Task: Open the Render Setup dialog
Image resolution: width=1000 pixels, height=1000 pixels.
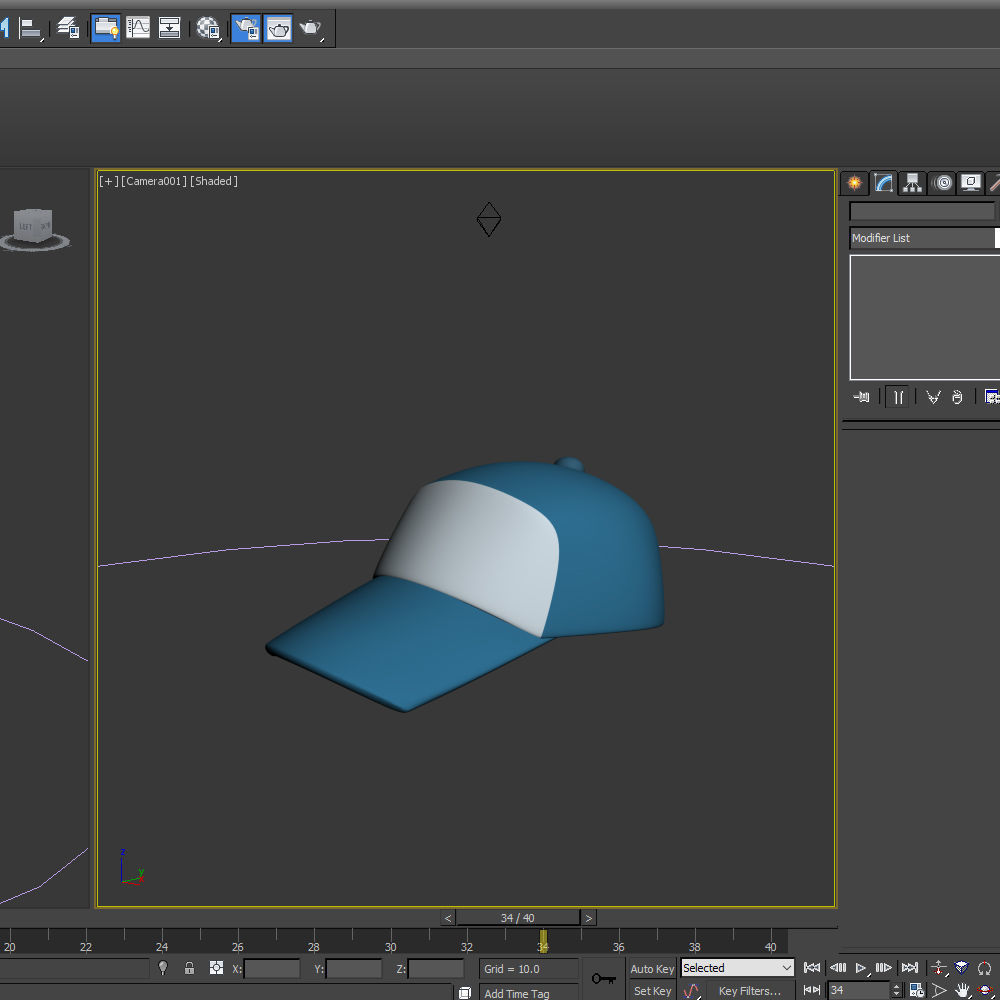Action: 246,28
